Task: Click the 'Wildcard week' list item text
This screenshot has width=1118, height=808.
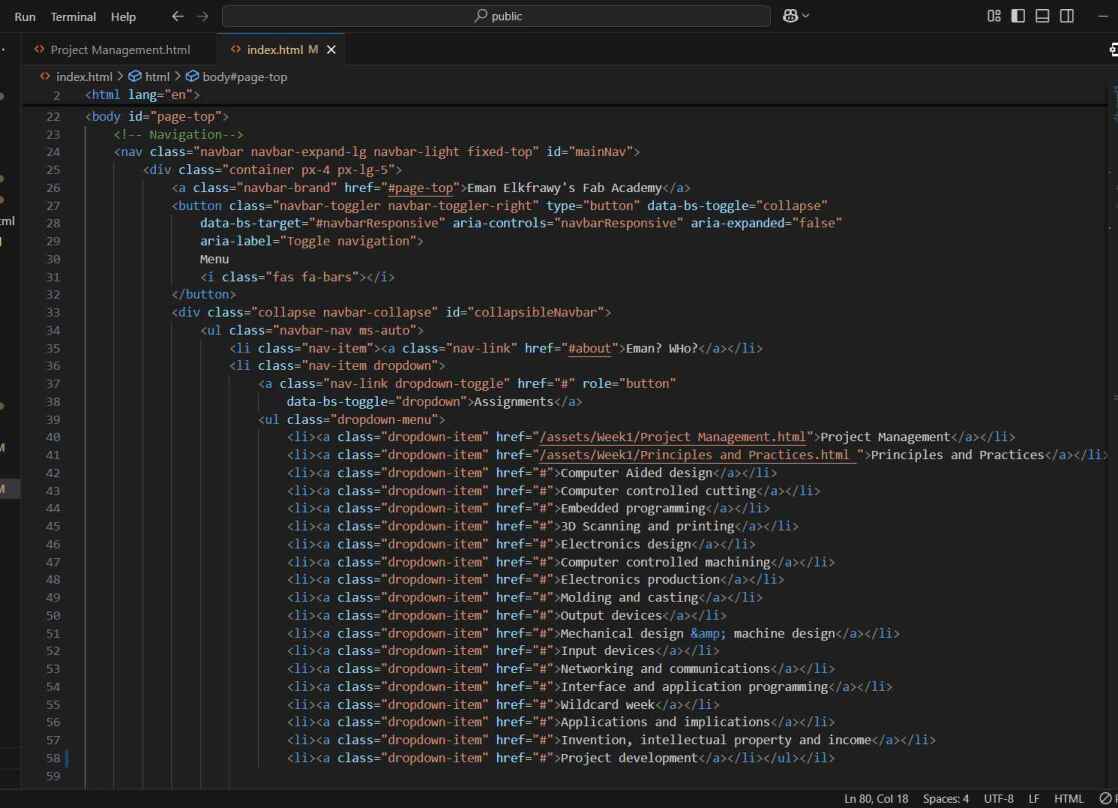Action: 607,705
